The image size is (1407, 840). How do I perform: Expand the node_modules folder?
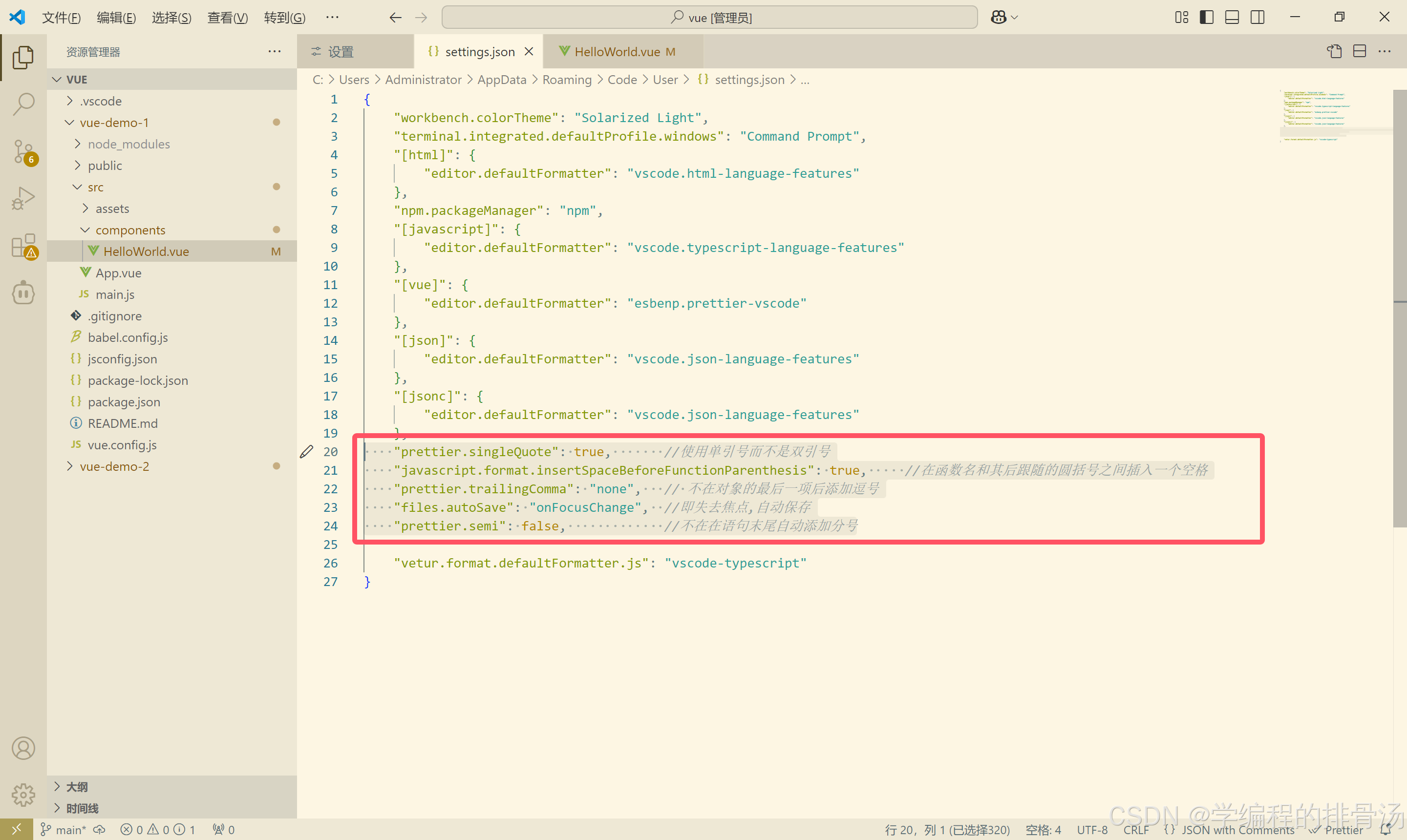click(128, 145)
